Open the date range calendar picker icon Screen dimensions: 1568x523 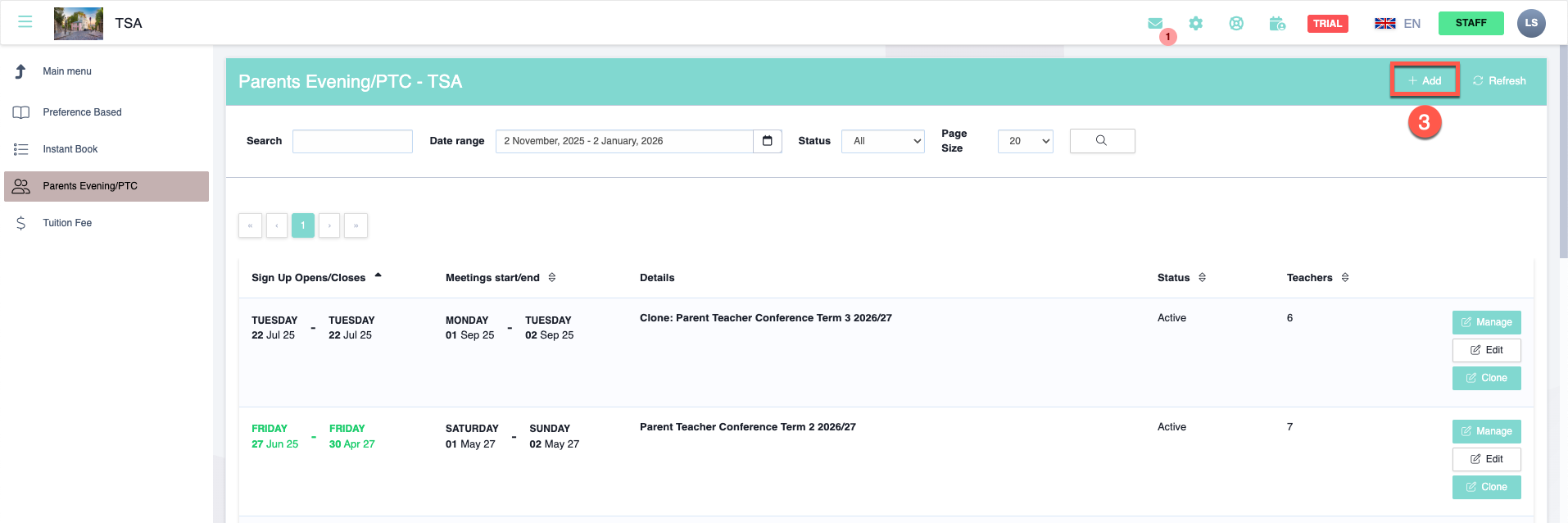pyautogui.click(x=768, y=141)
